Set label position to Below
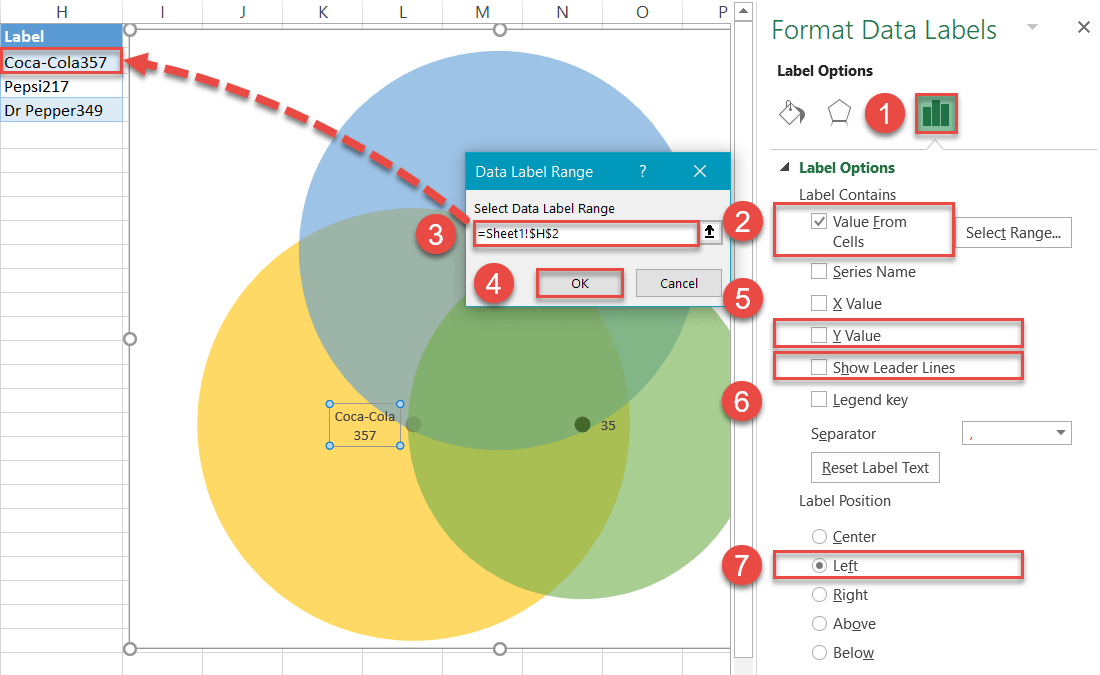The image size is (1100, 675). 819,652
